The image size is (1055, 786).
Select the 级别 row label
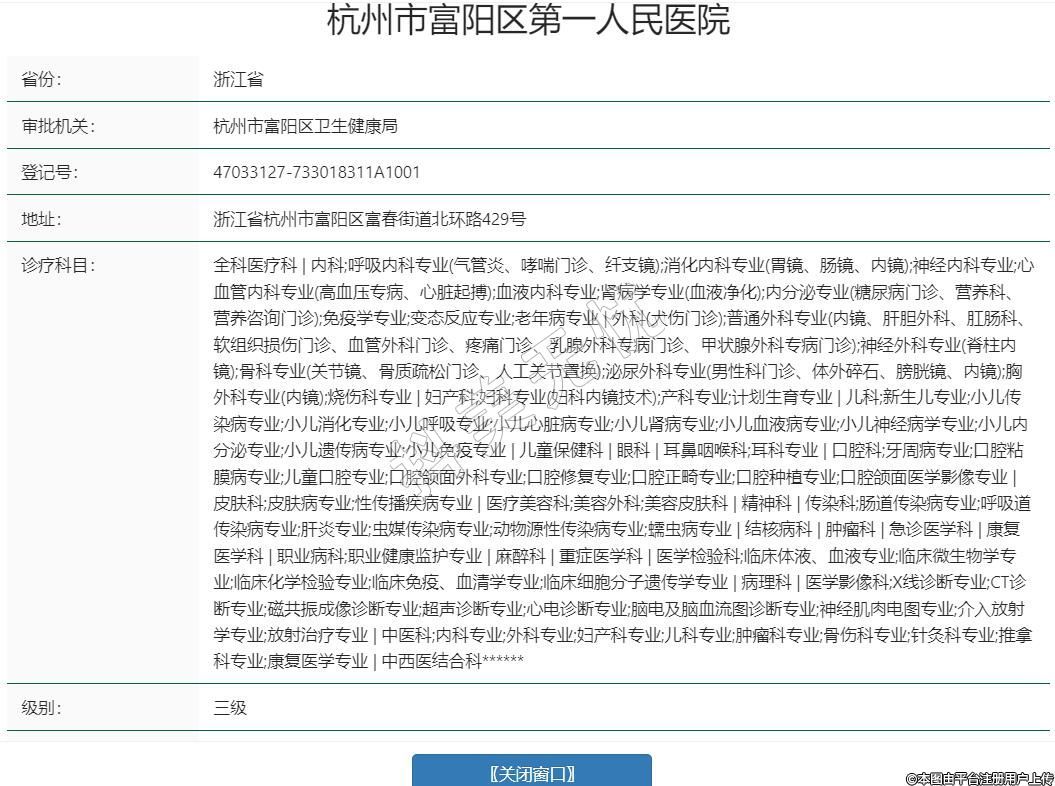pyautogui.click(x=42, y=708)
